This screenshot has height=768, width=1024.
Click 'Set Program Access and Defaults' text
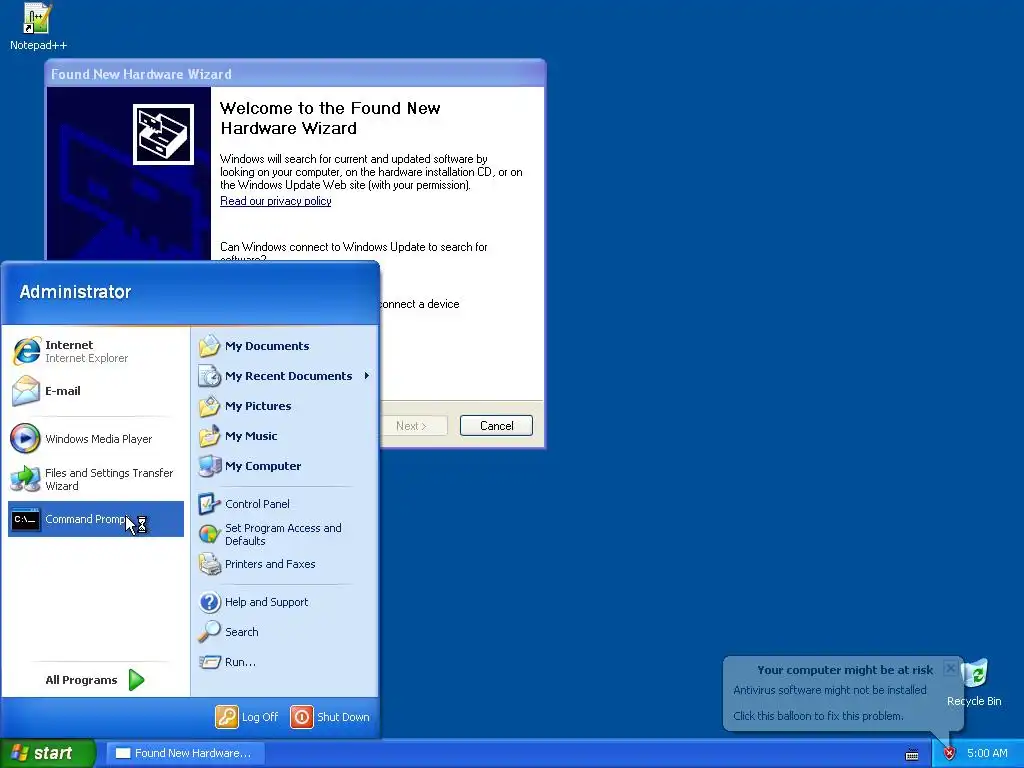coord(283,534)
